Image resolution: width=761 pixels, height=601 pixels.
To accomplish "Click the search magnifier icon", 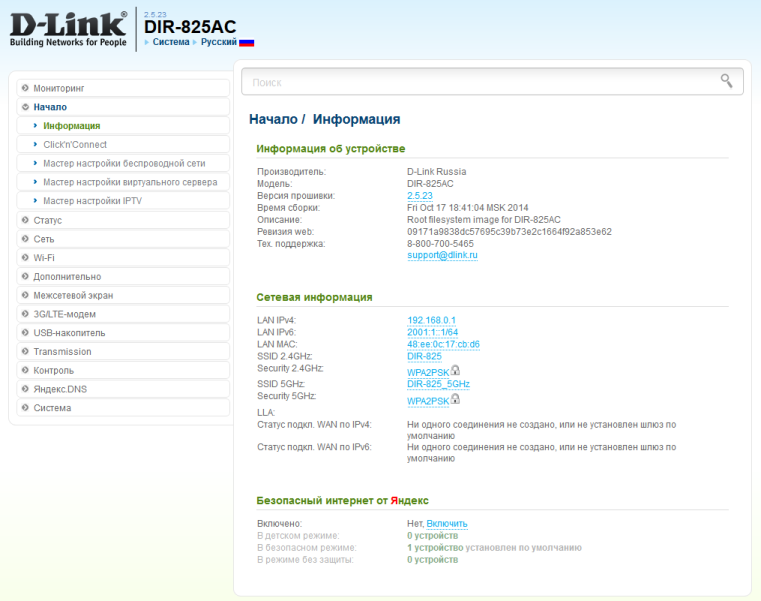I will [x=726, y=81].
